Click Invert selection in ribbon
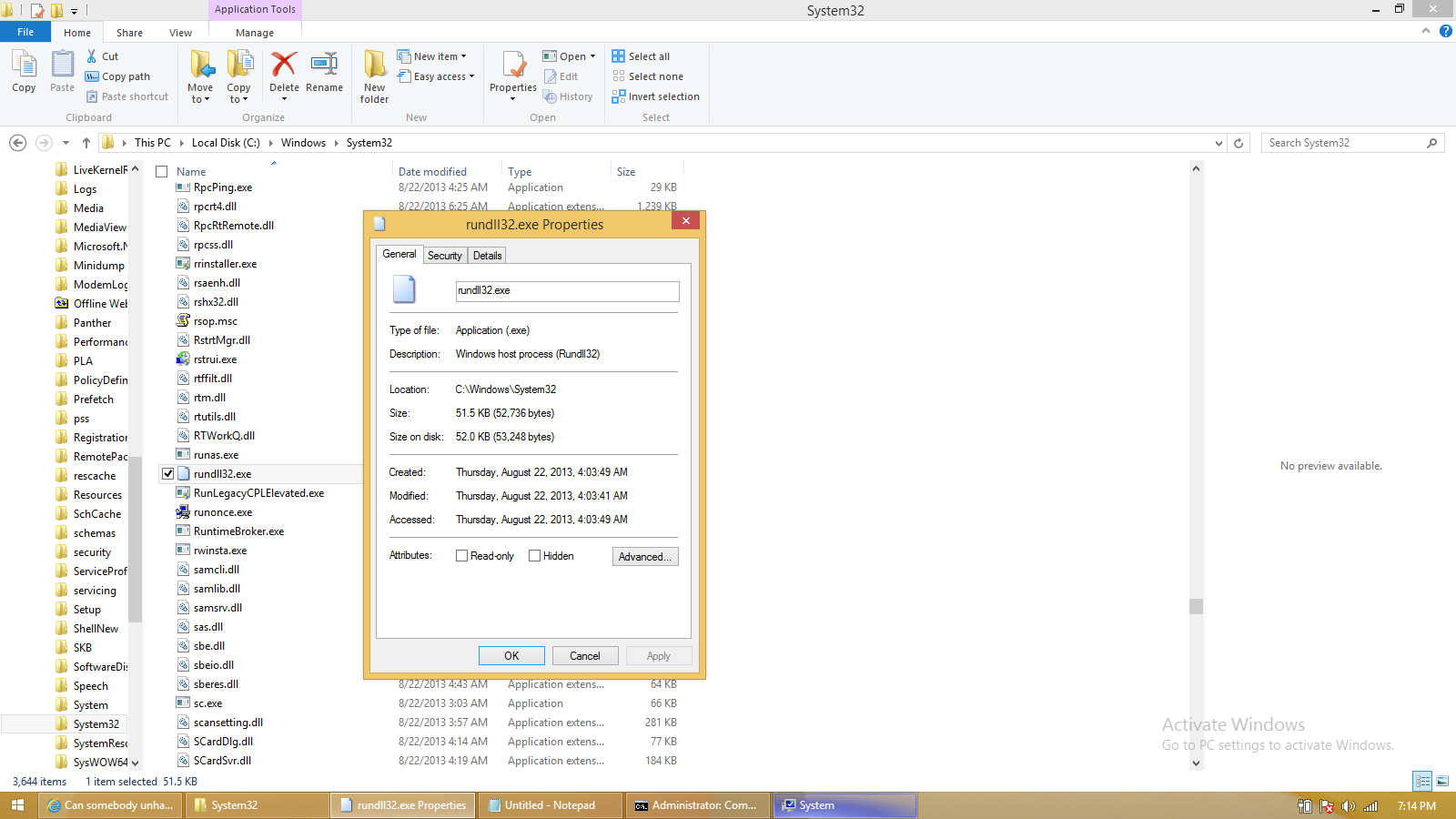This screenshot has width=1456, height=819. point(655,96)
